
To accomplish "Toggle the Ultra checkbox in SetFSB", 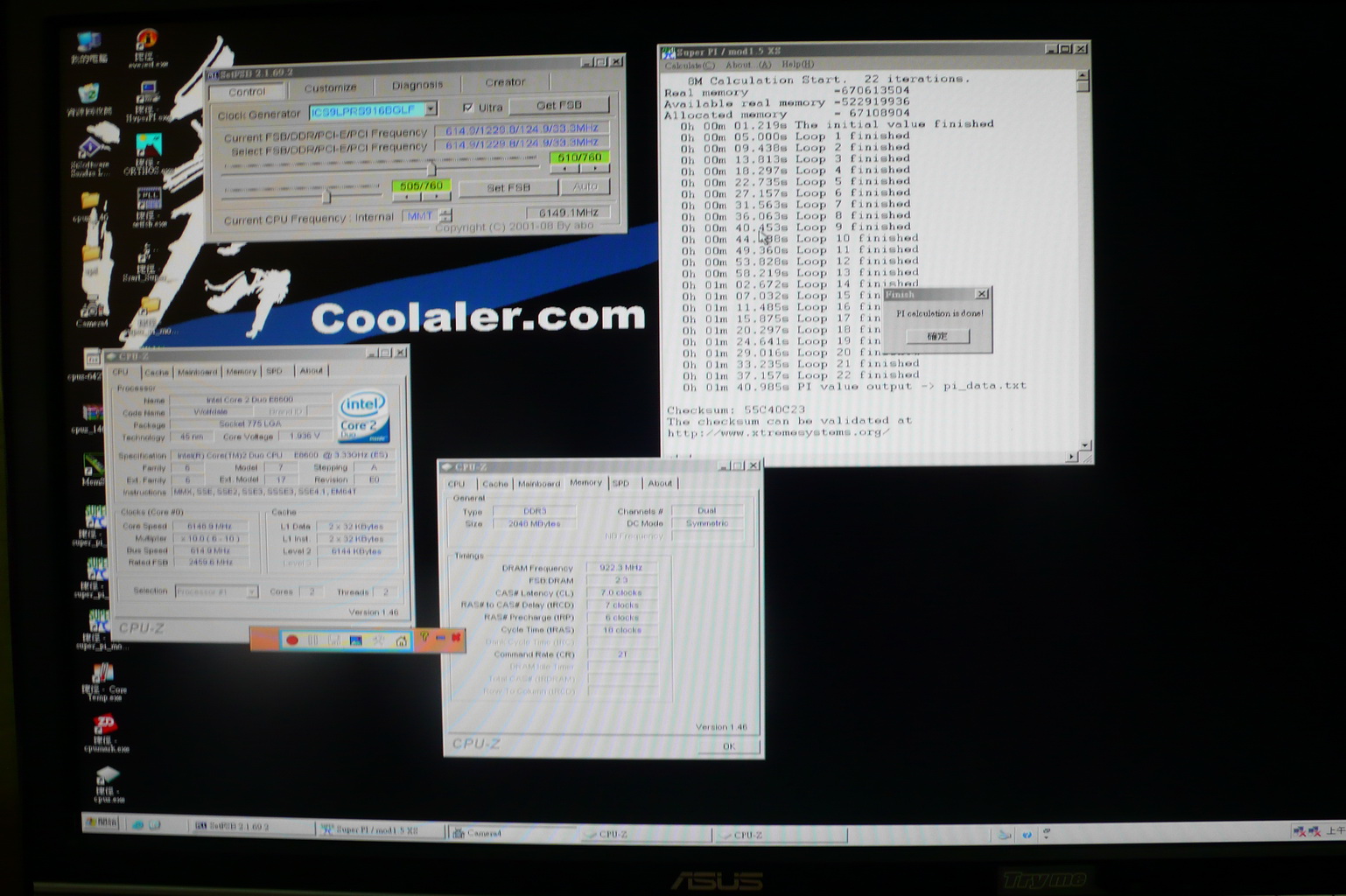I will (467, 108).
